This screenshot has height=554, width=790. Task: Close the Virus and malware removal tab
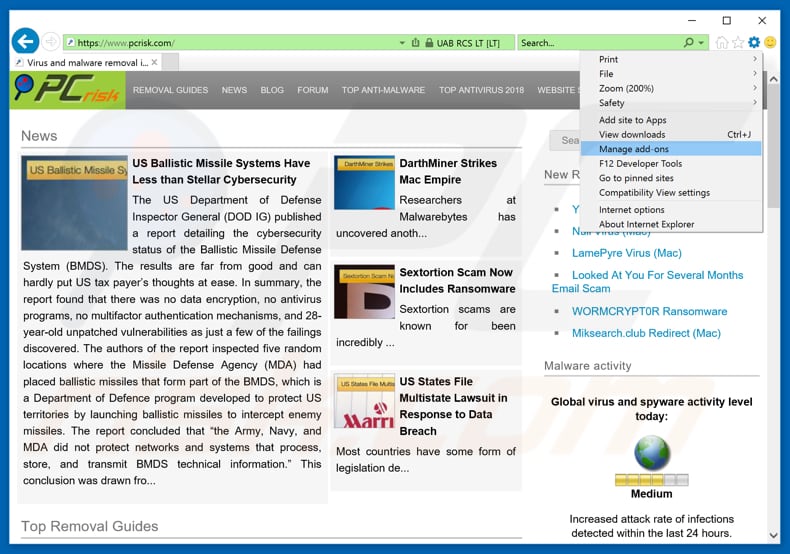(x=155, y=62)
